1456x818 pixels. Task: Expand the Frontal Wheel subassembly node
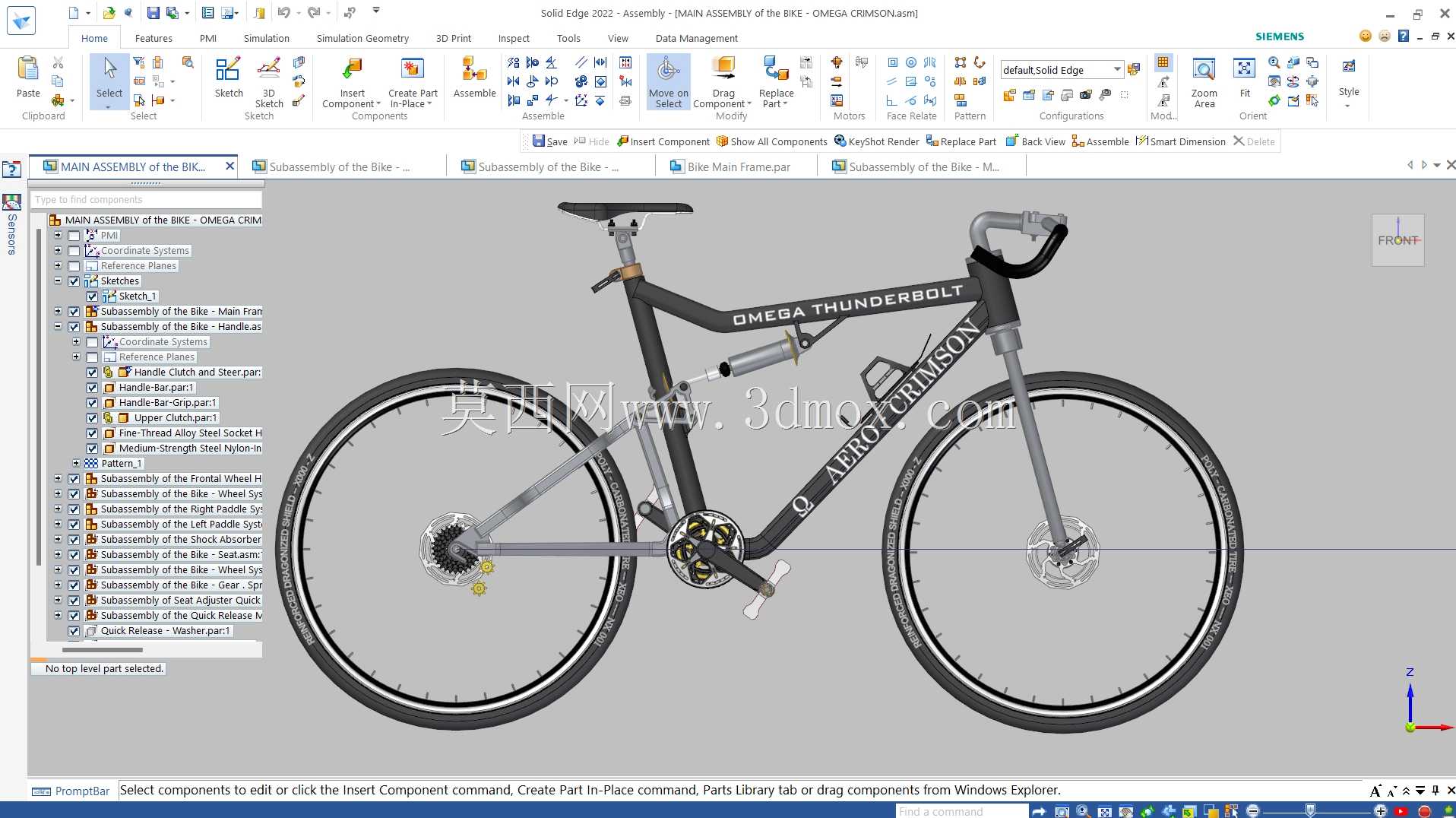(x=58, y=478)
